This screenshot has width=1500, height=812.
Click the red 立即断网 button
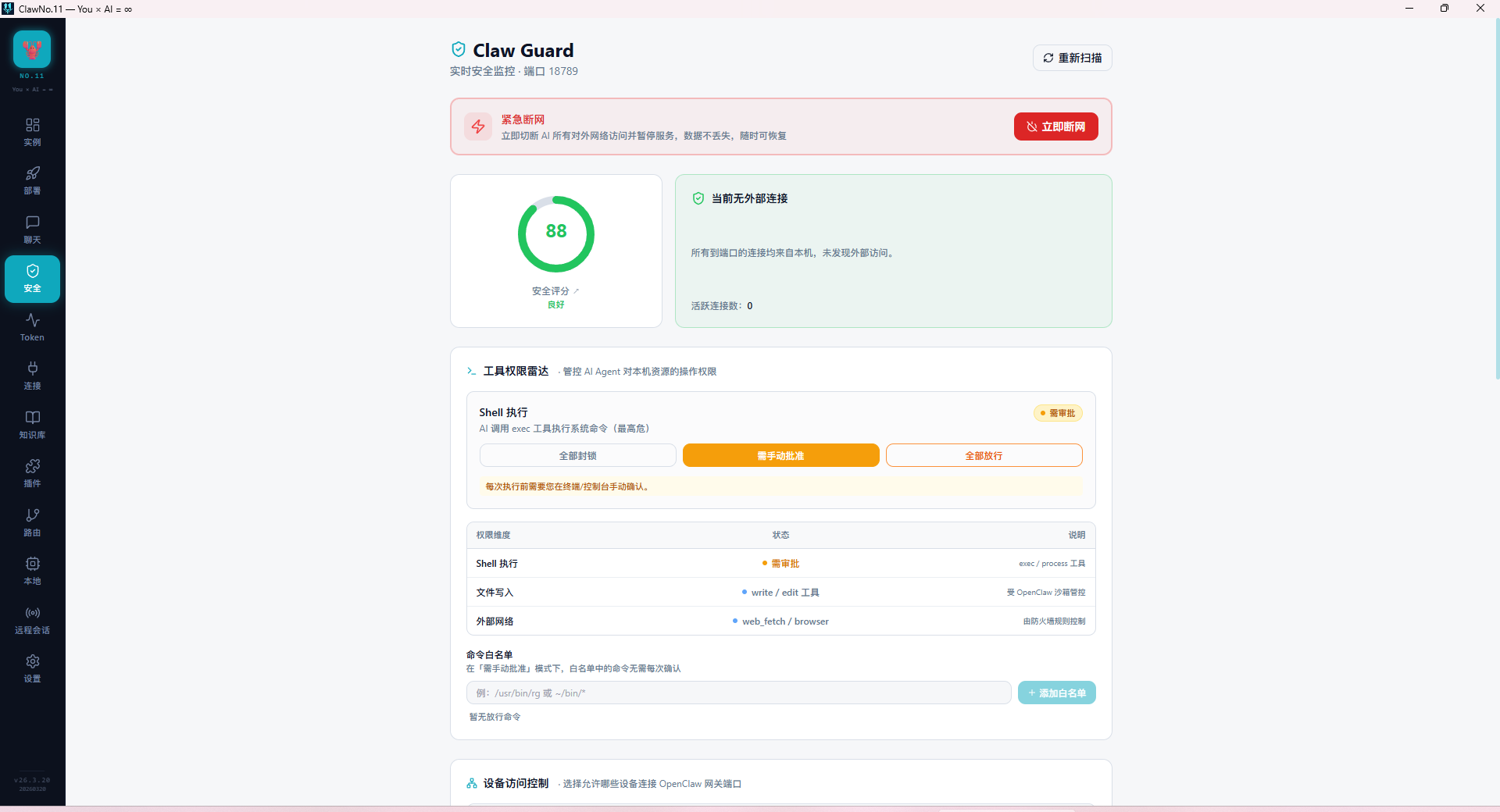[1055, 126]
